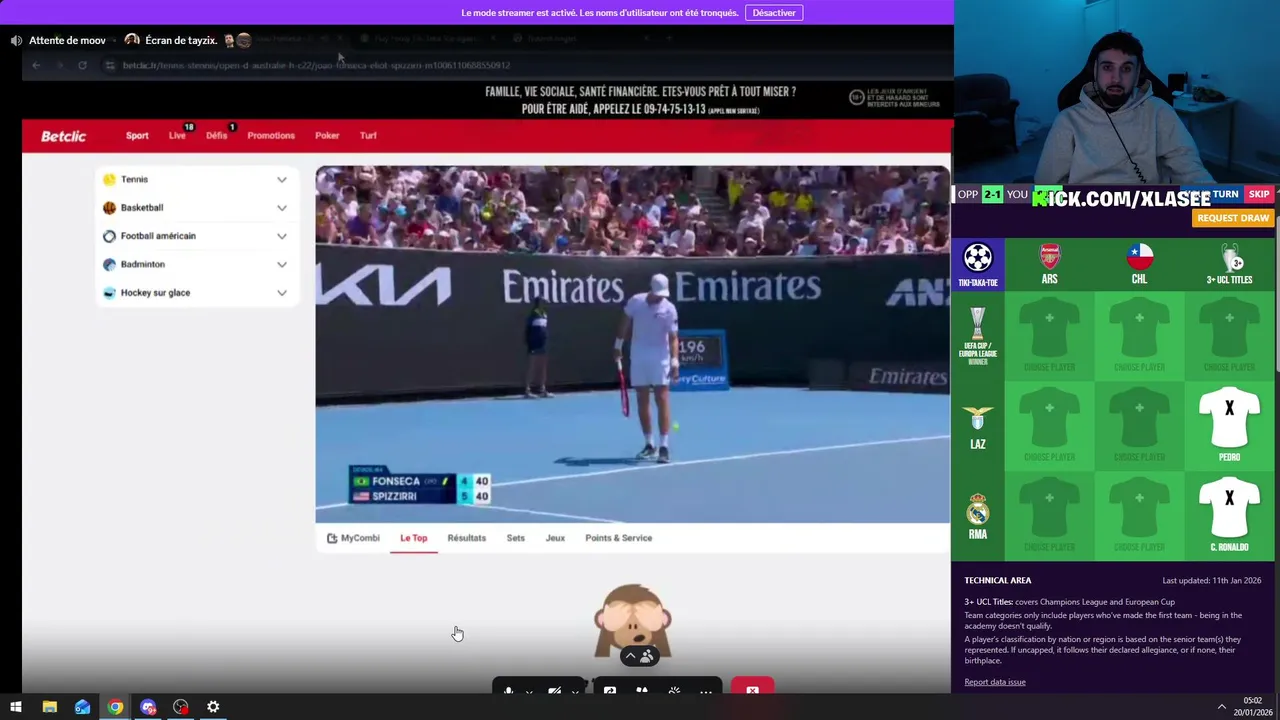
Task: Expand the Badminton category chevron
Action: pos(282,265)
